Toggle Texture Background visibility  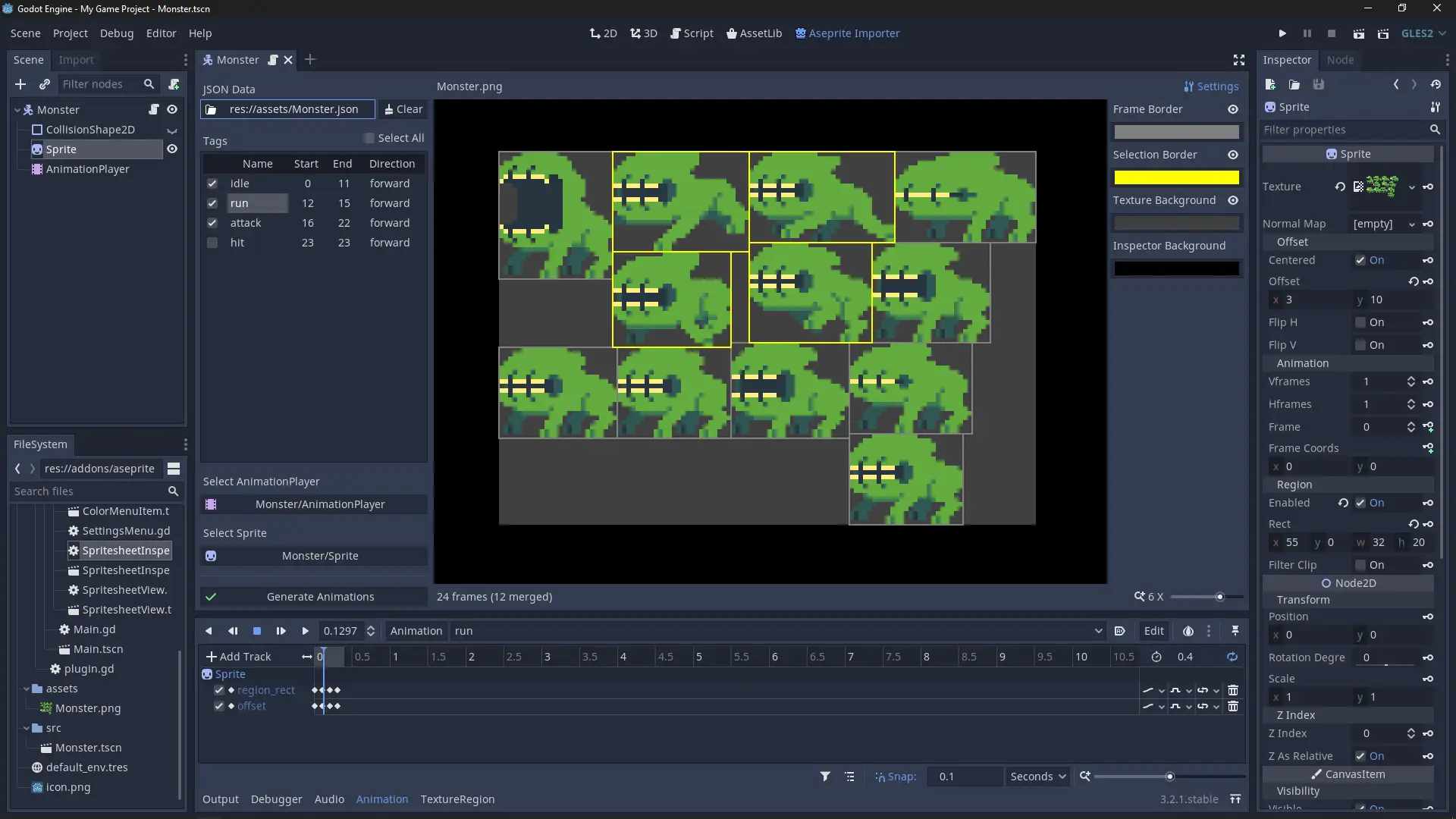[x=1233, y=200]
